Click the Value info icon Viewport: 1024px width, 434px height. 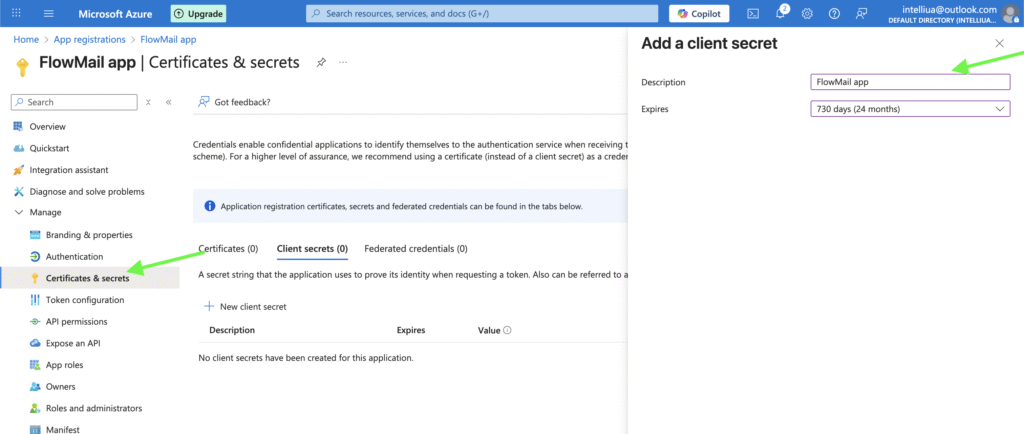point(507,330)
